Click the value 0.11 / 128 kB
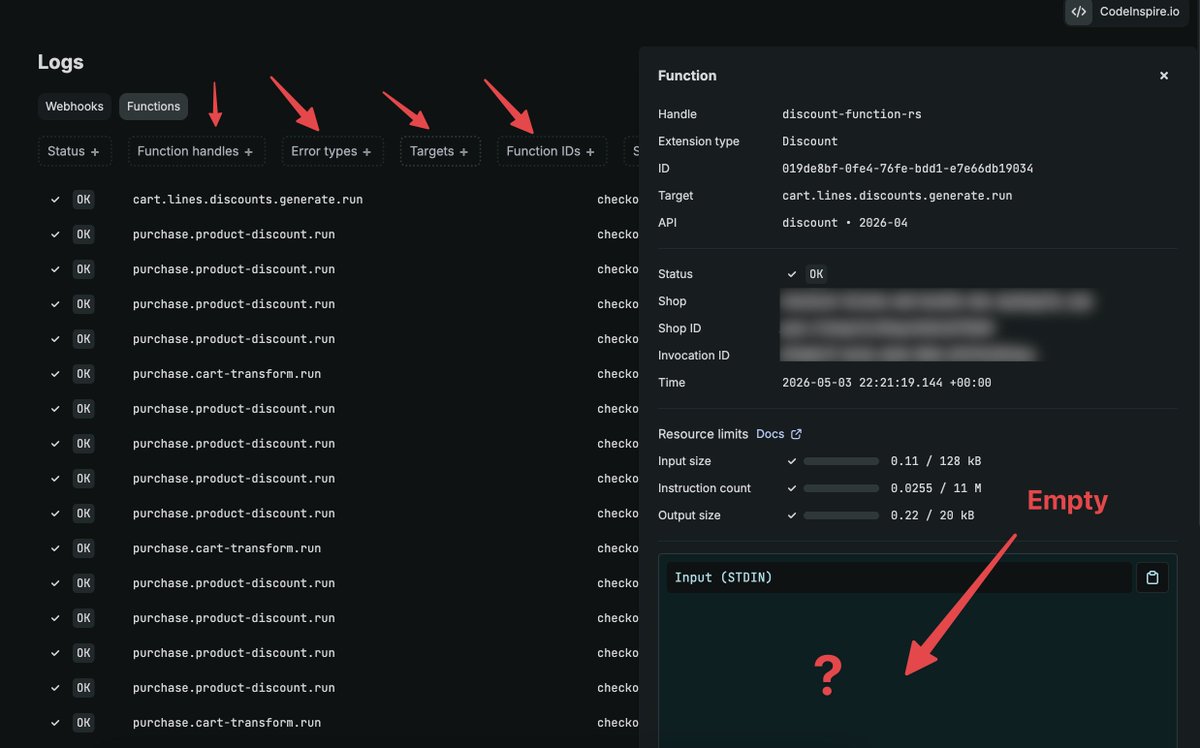This screenshot has width=1200, height=748. pyautogui.click(x=936, y=462)
